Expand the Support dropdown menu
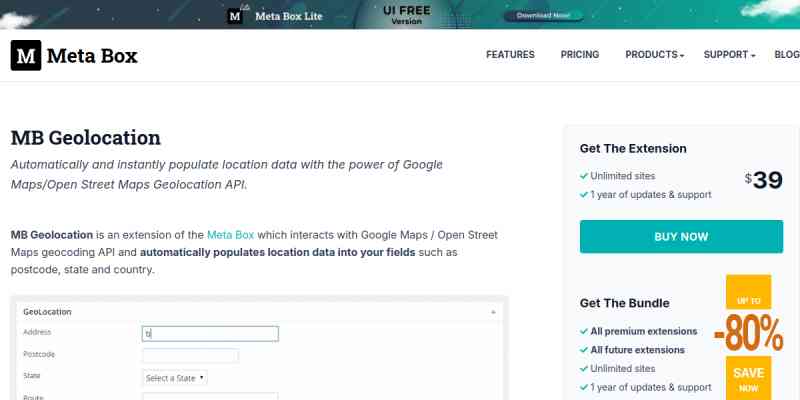800x400 pixels. (729, 55)
